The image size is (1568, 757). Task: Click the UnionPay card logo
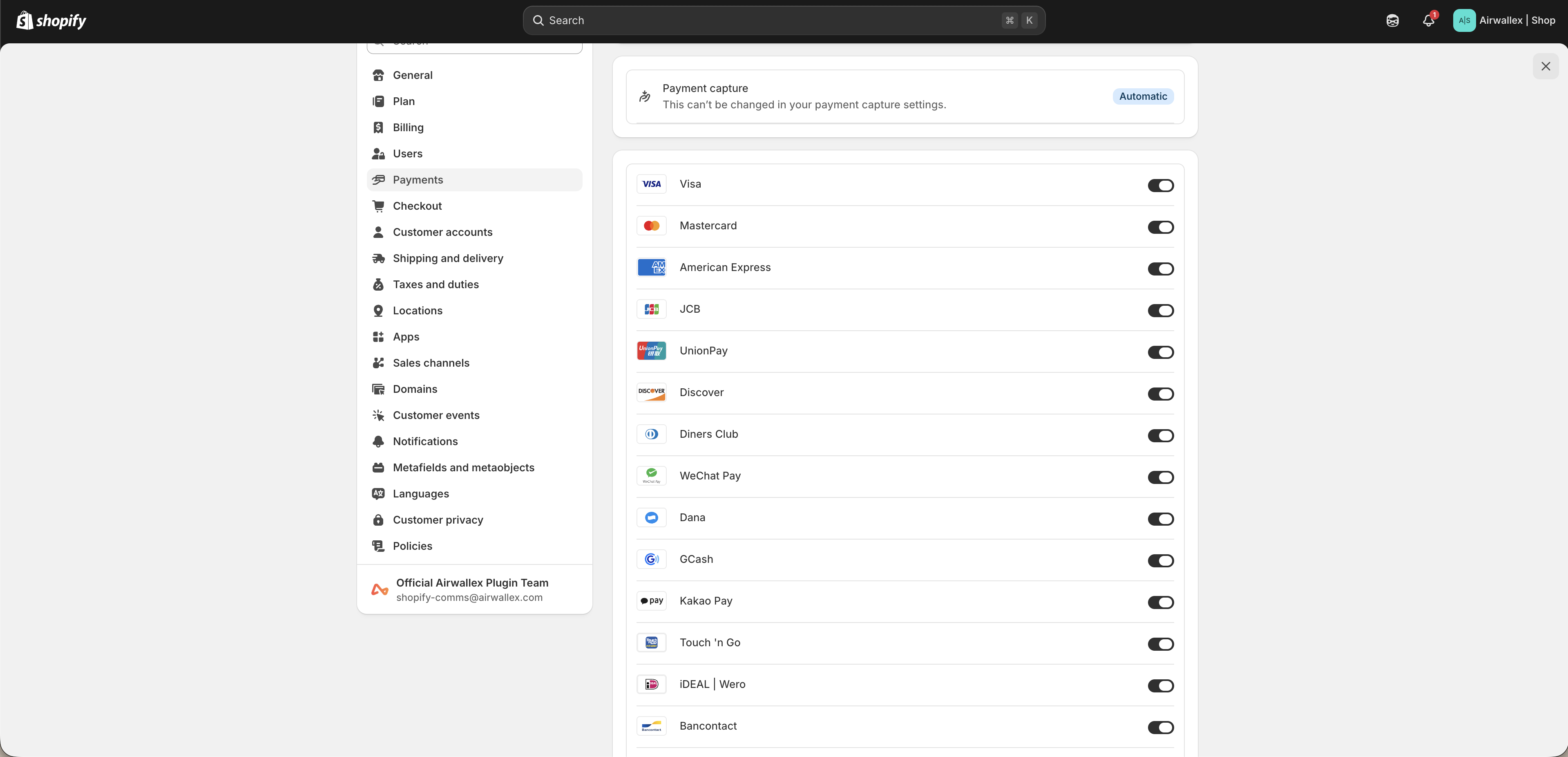click(651, 351)
